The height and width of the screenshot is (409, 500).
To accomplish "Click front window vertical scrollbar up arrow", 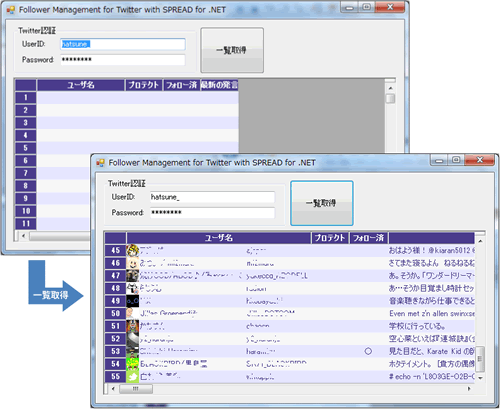I will (480, 240).
